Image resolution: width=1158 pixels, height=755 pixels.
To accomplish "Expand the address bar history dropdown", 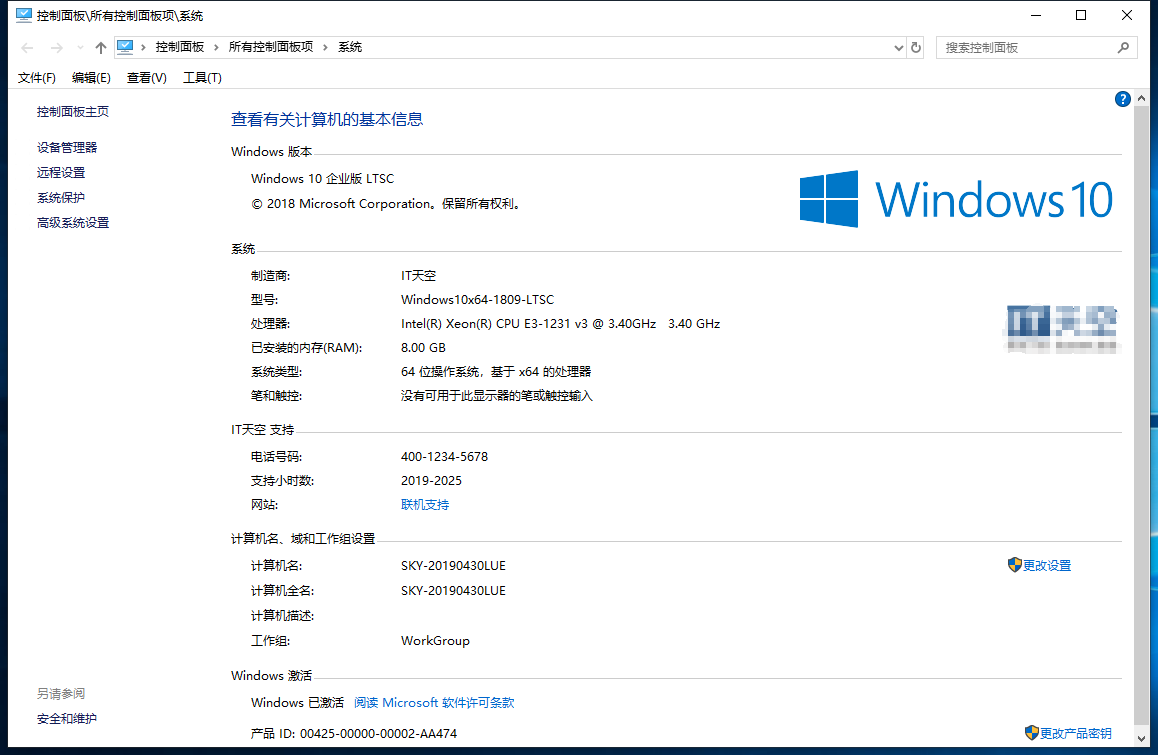I will tap(897, 47).
